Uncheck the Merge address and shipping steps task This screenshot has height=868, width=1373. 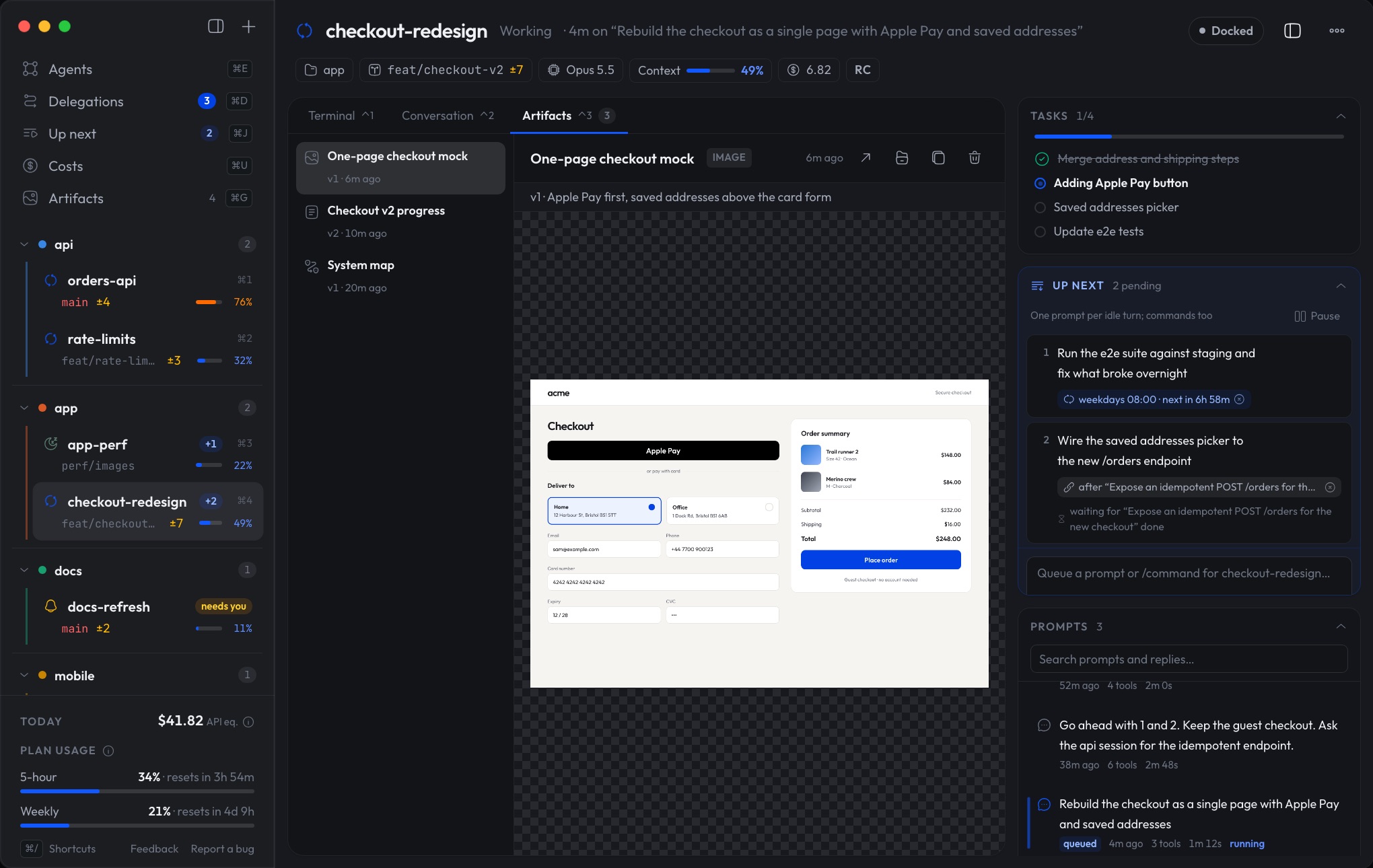1041,159
